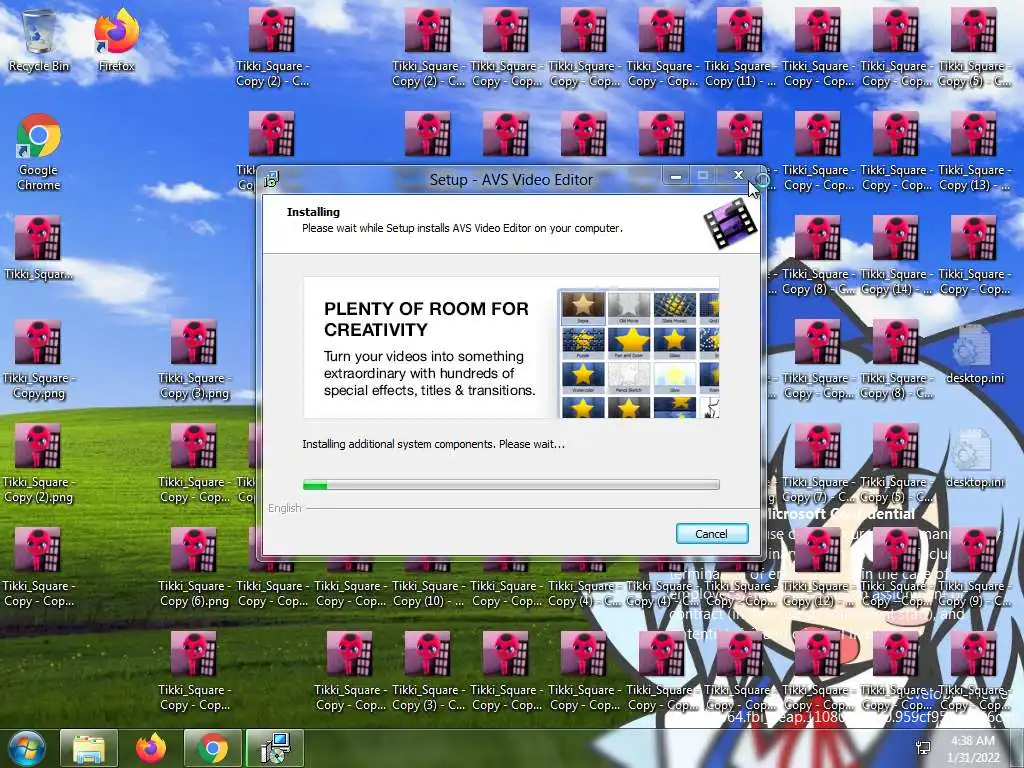The width and height of the screenshot is (1024, 768).
Task: Open Windows Explorer from the taskbar
Action: point(89,748)
